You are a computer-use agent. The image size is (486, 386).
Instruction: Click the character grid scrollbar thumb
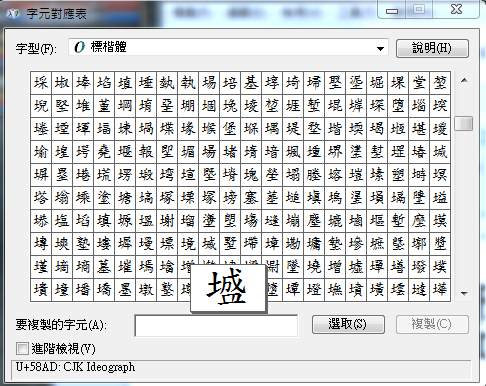click(x=464, y=124)
